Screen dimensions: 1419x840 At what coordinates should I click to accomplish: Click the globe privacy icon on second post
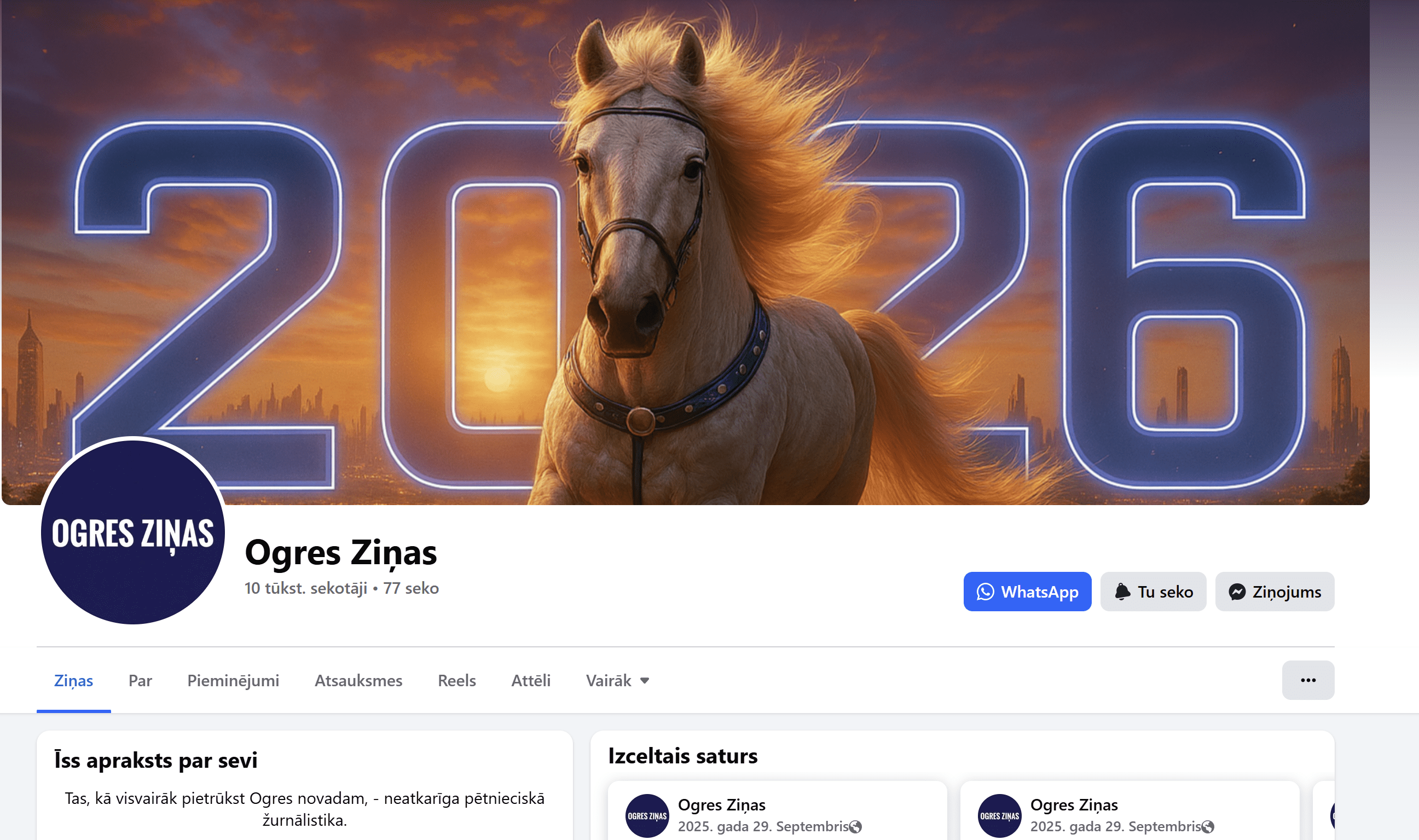click(1208, 827)
